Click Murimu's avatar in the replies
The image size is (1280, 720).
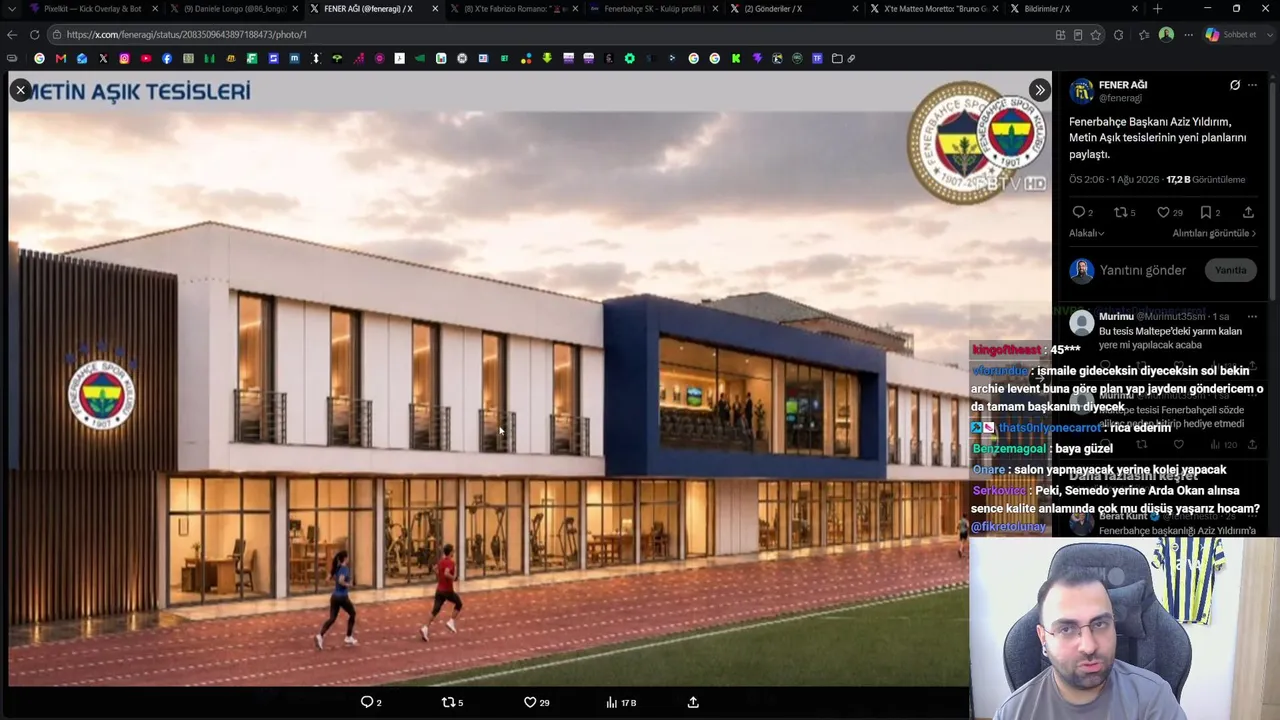[1081, 322]
